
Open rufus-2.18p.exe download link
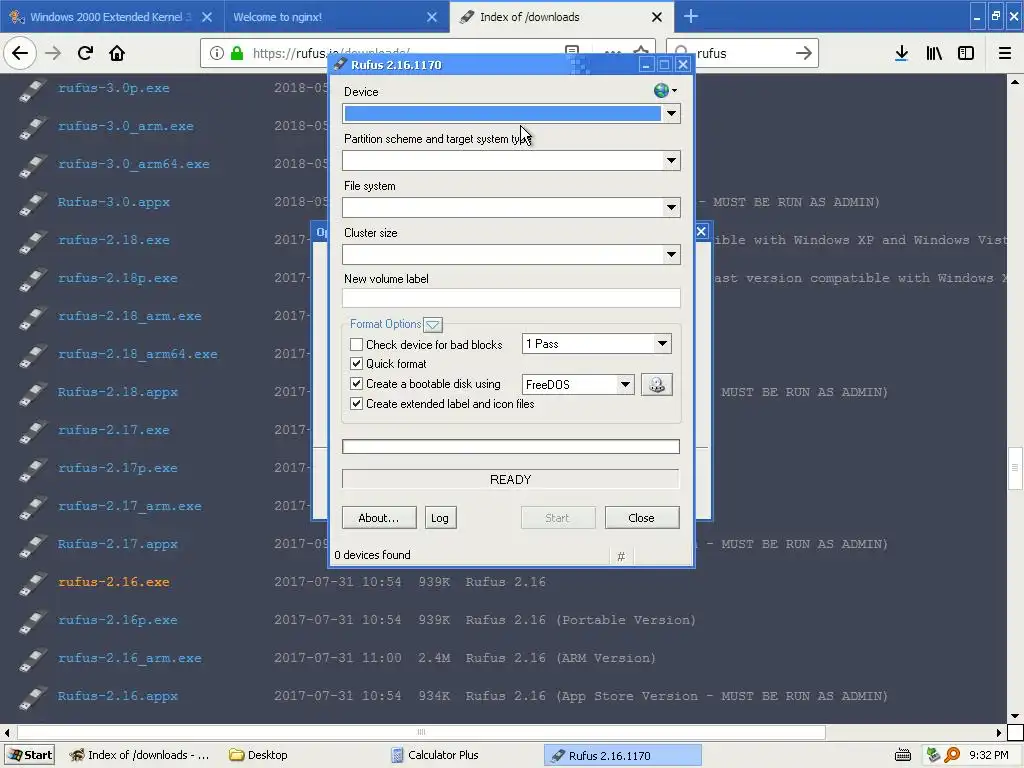click(118, 278)
